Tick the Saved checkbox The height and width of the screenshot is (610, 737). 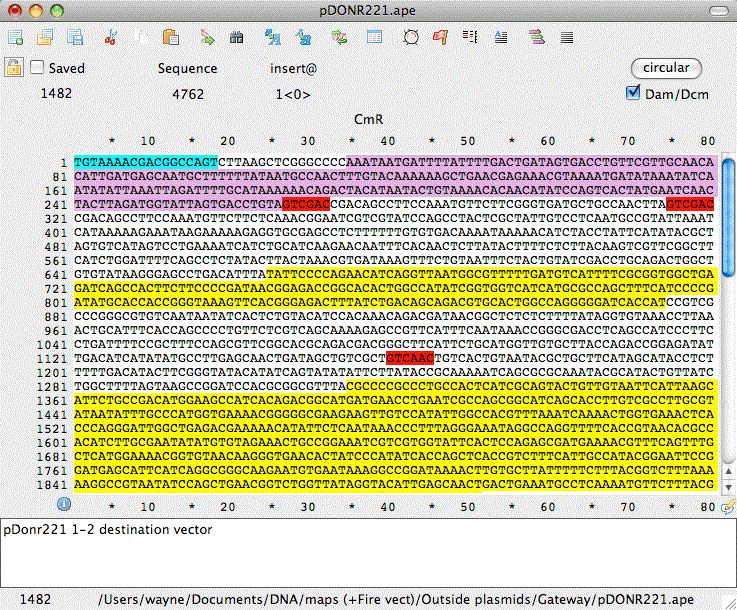[37, 69]
